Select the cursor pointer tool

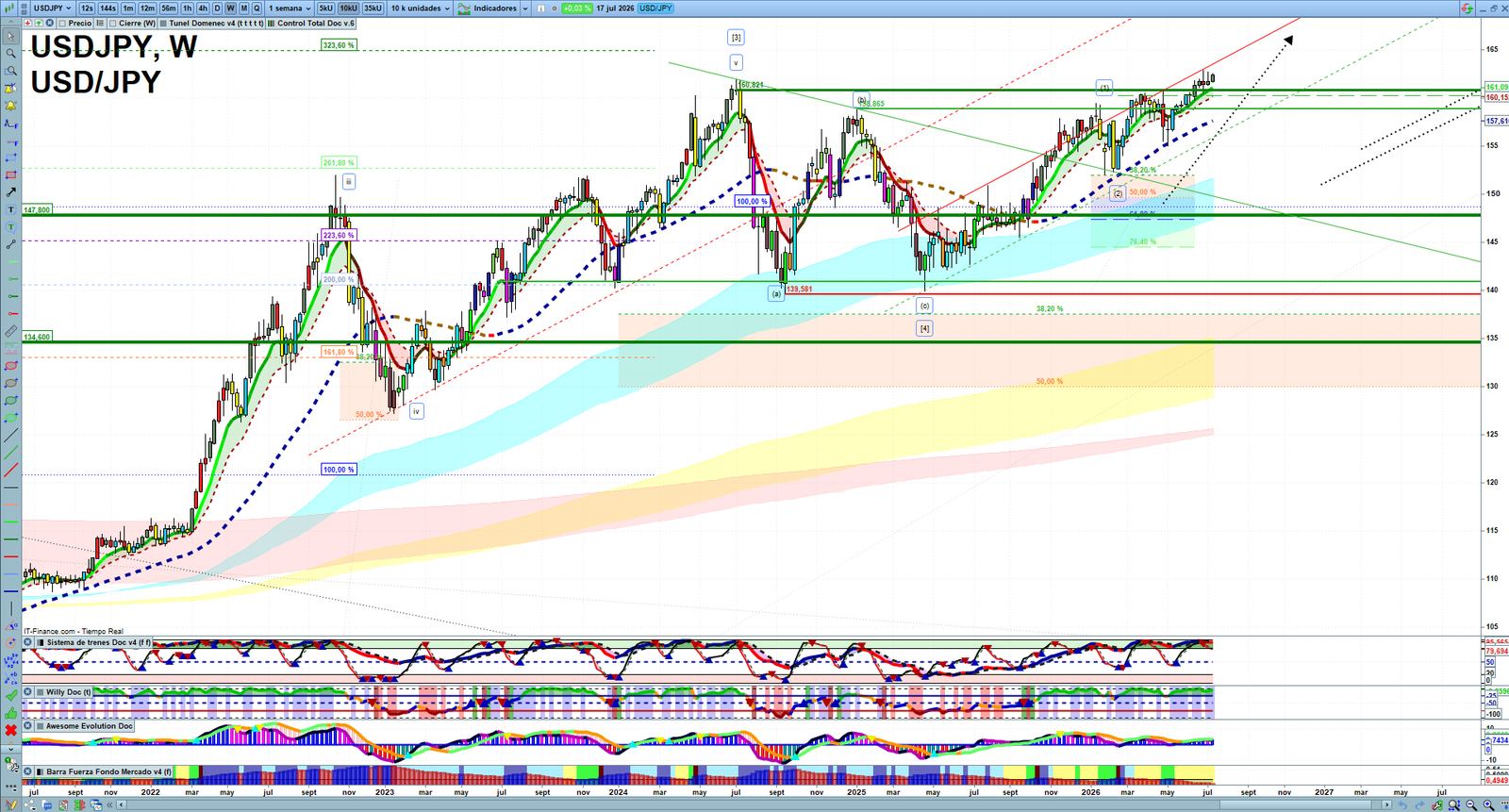point(11,36)
